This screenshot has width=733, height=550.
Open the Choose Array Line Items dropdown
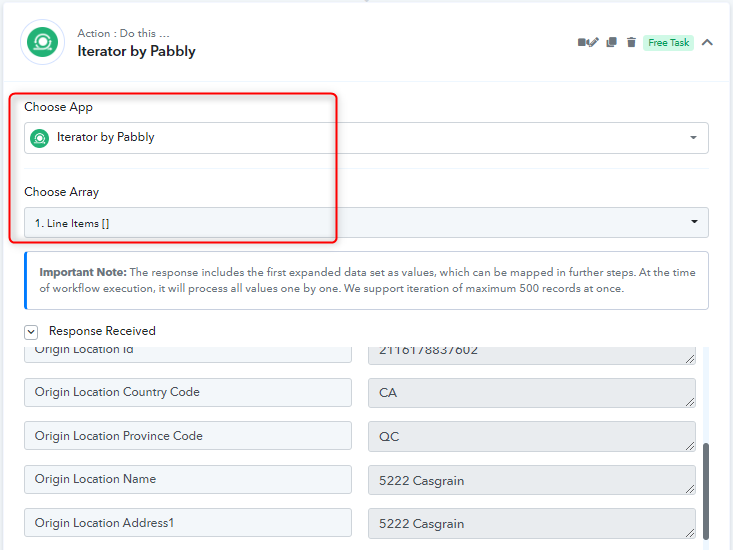[366, 222]
